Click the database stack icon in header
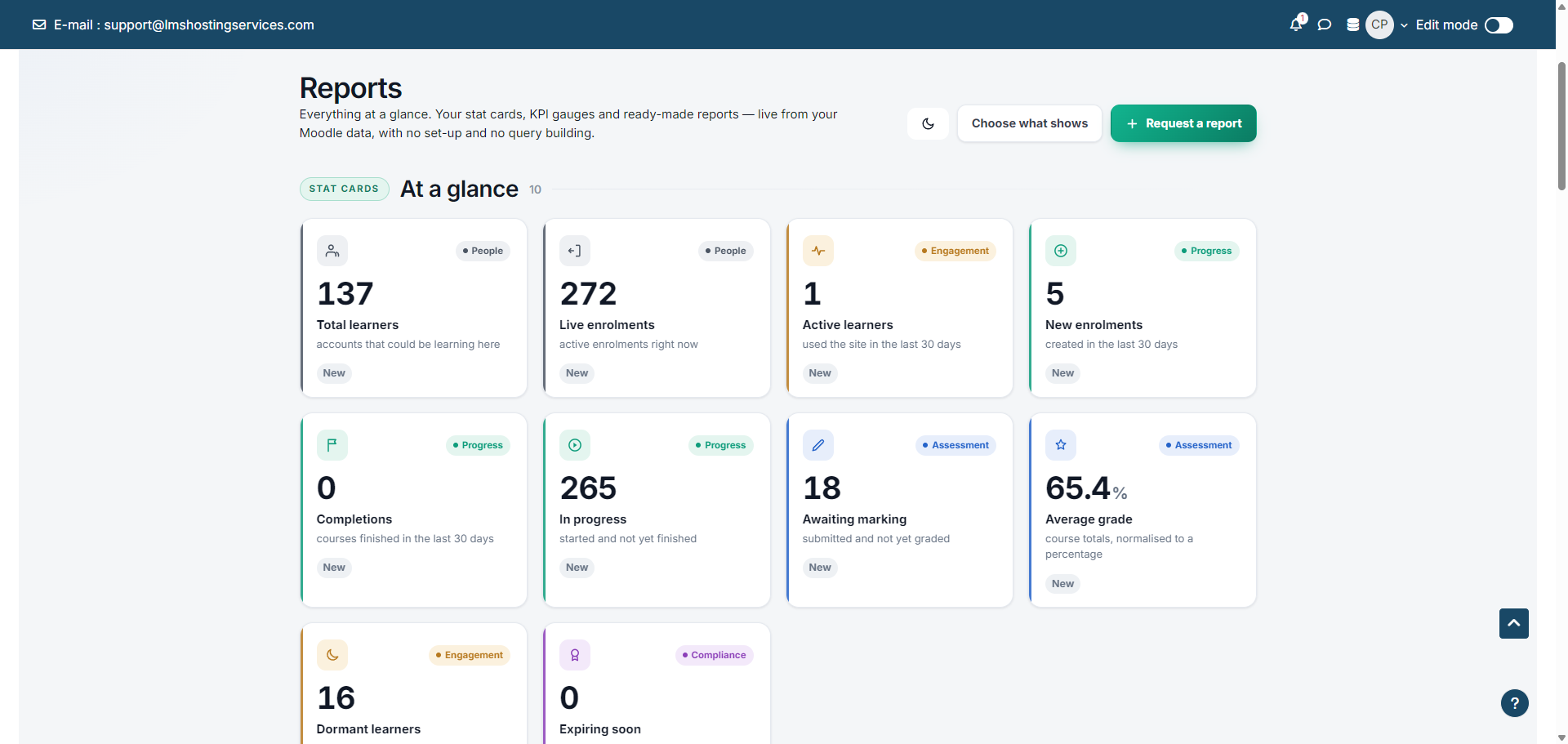This screenshot has height=744, width=1568. [1353, 25]
